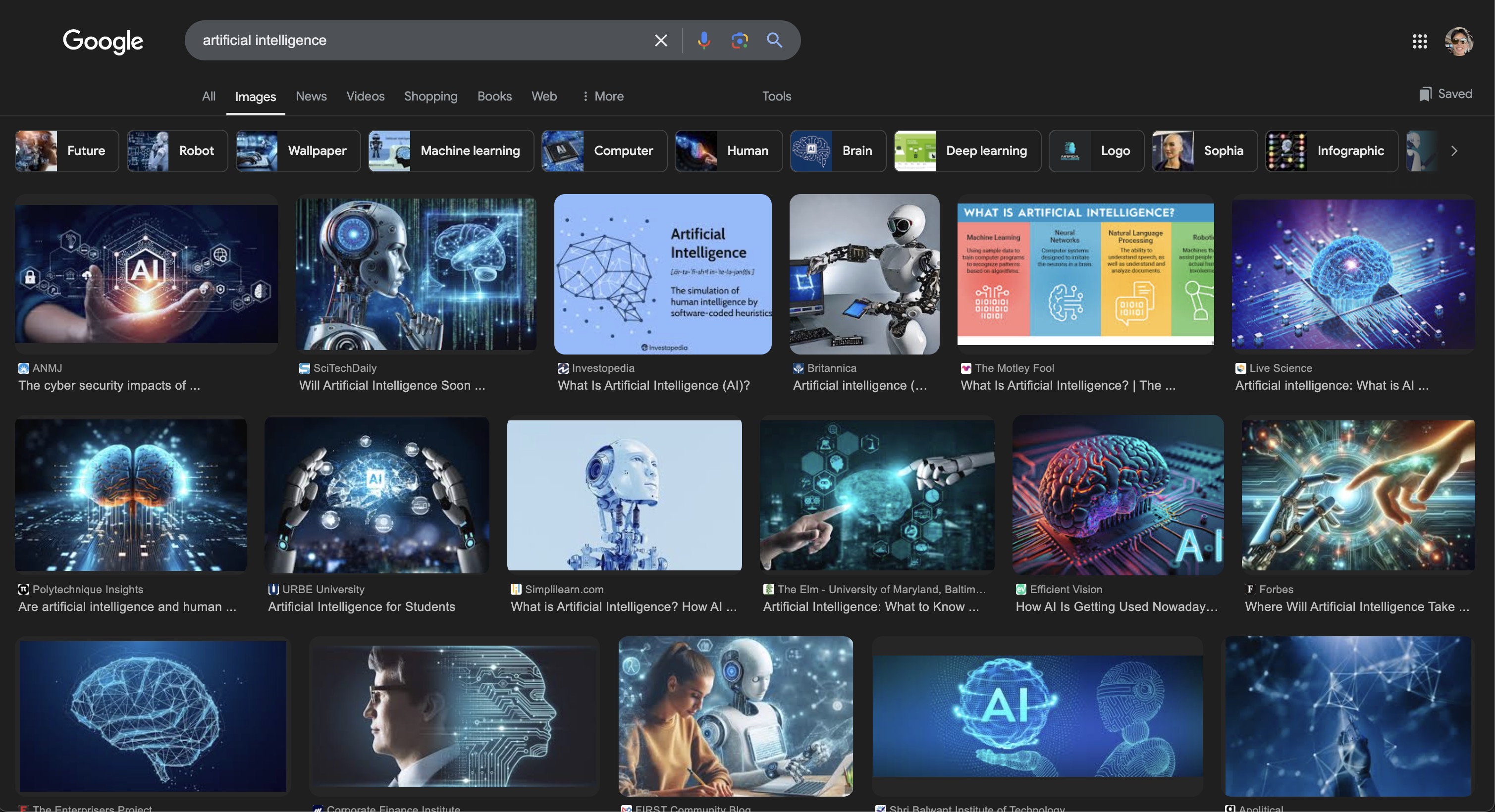Open the Google account profile avatar
This screenshot has width=1495, height=812.
1458,41
